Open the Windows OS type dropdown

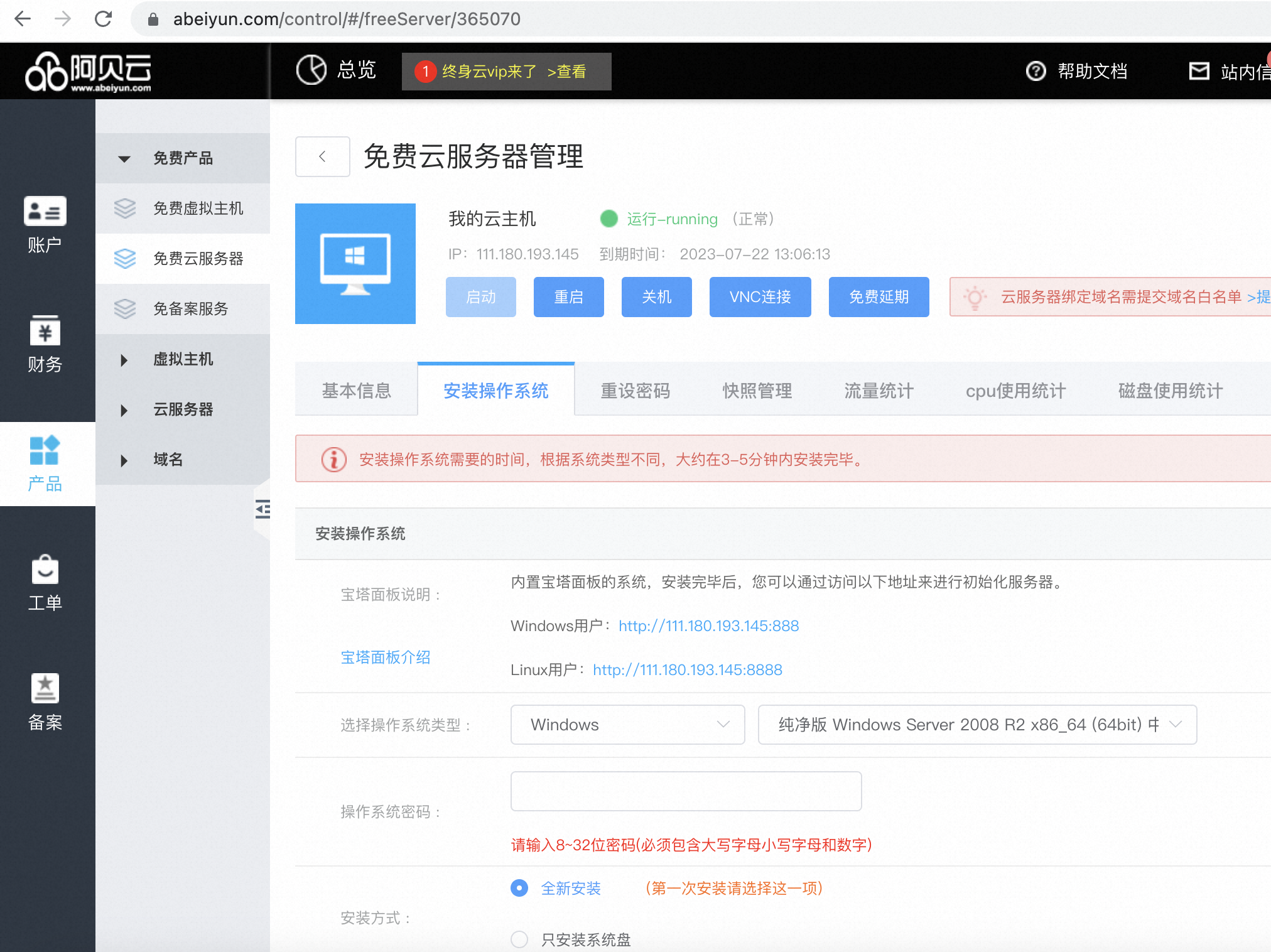(x=627, y=725)
